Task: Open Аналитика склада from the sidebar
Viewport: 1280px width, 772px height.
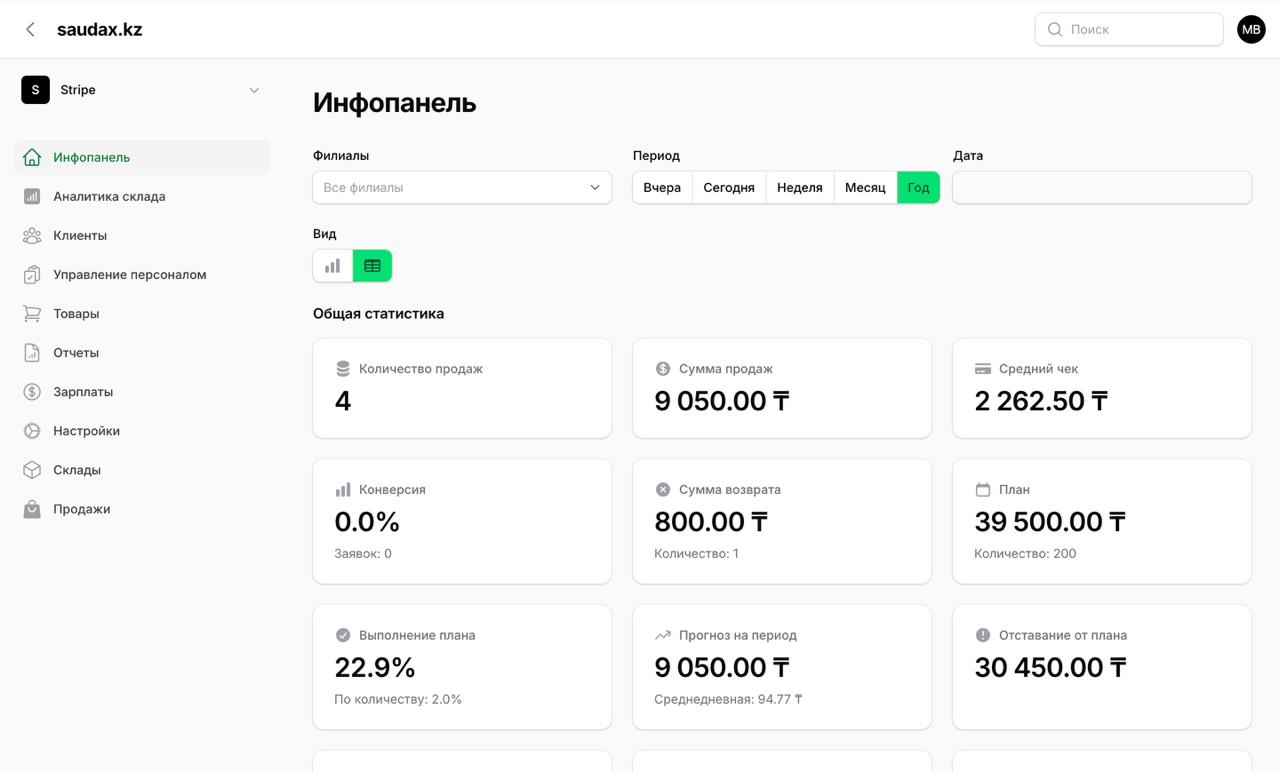Action: tap(109, 197)
